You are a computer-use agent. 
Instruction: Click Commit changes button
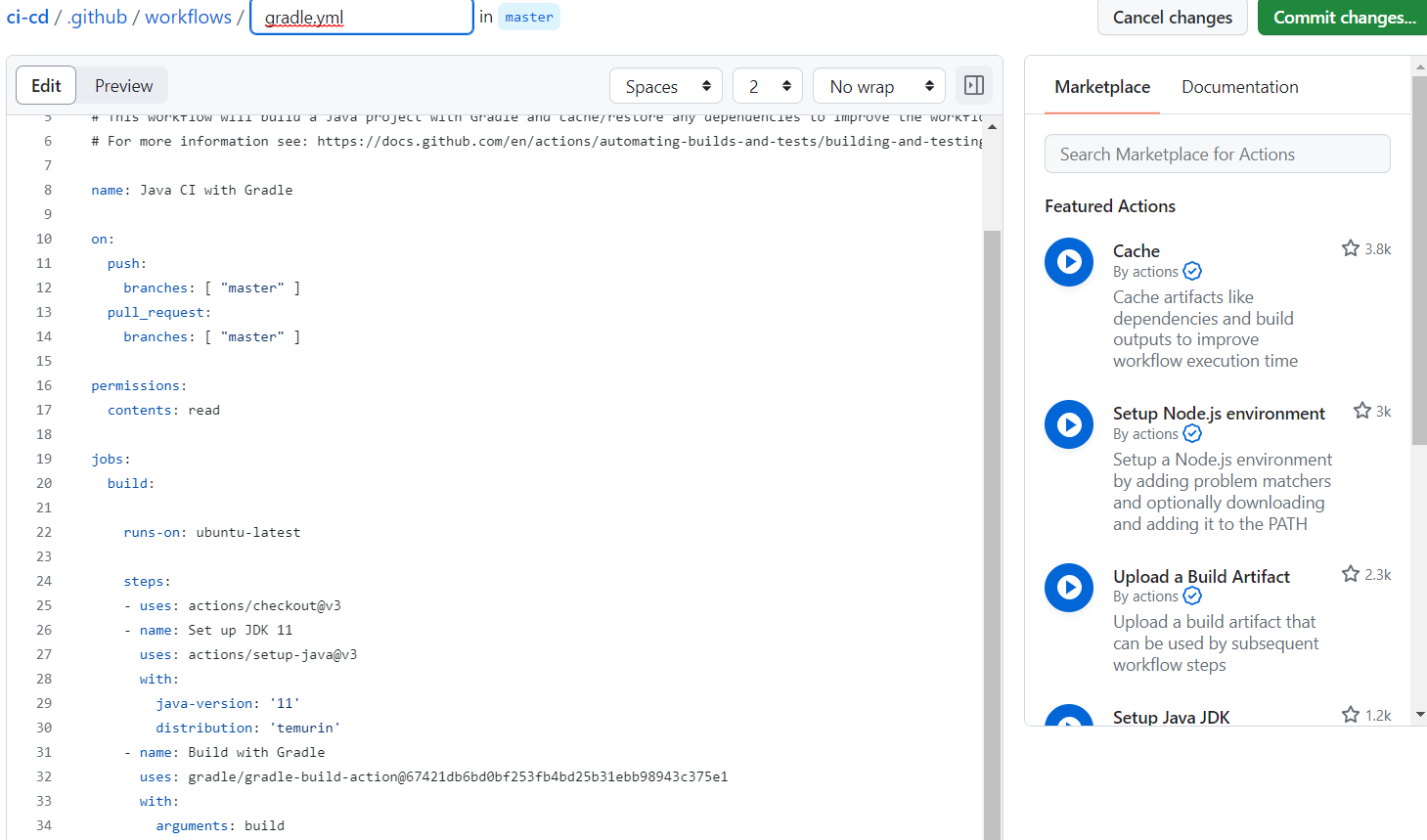1344,18
